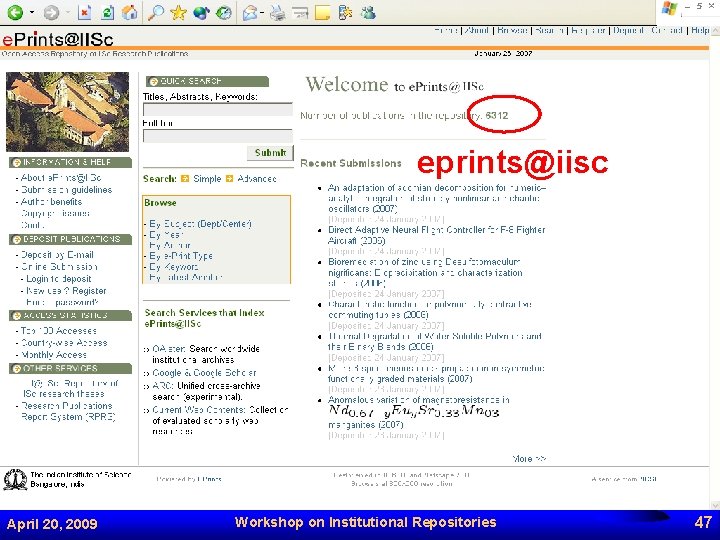Open Direct Adaptive Neural Flight Controller submission
The image size is (720, 540).
436,235
